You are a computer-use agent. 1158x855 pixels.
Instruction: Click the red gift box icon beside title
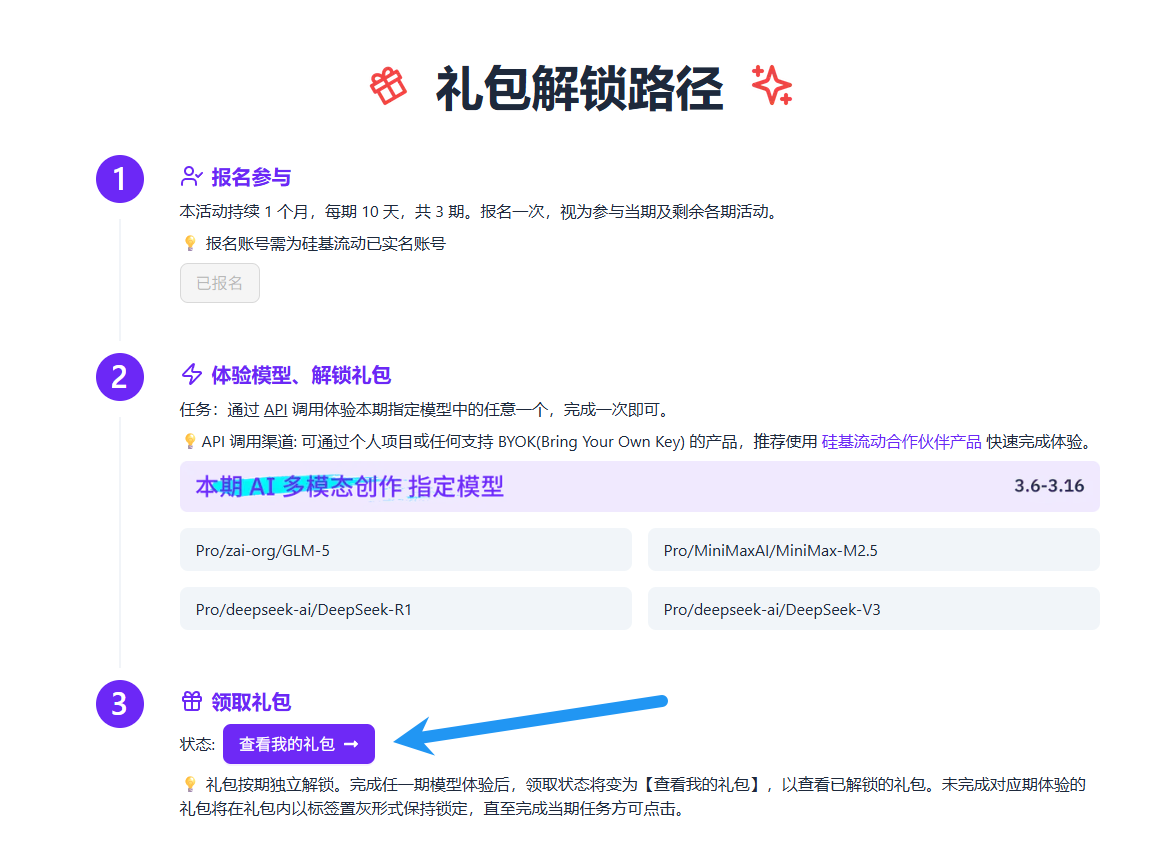tap(388, 87)
